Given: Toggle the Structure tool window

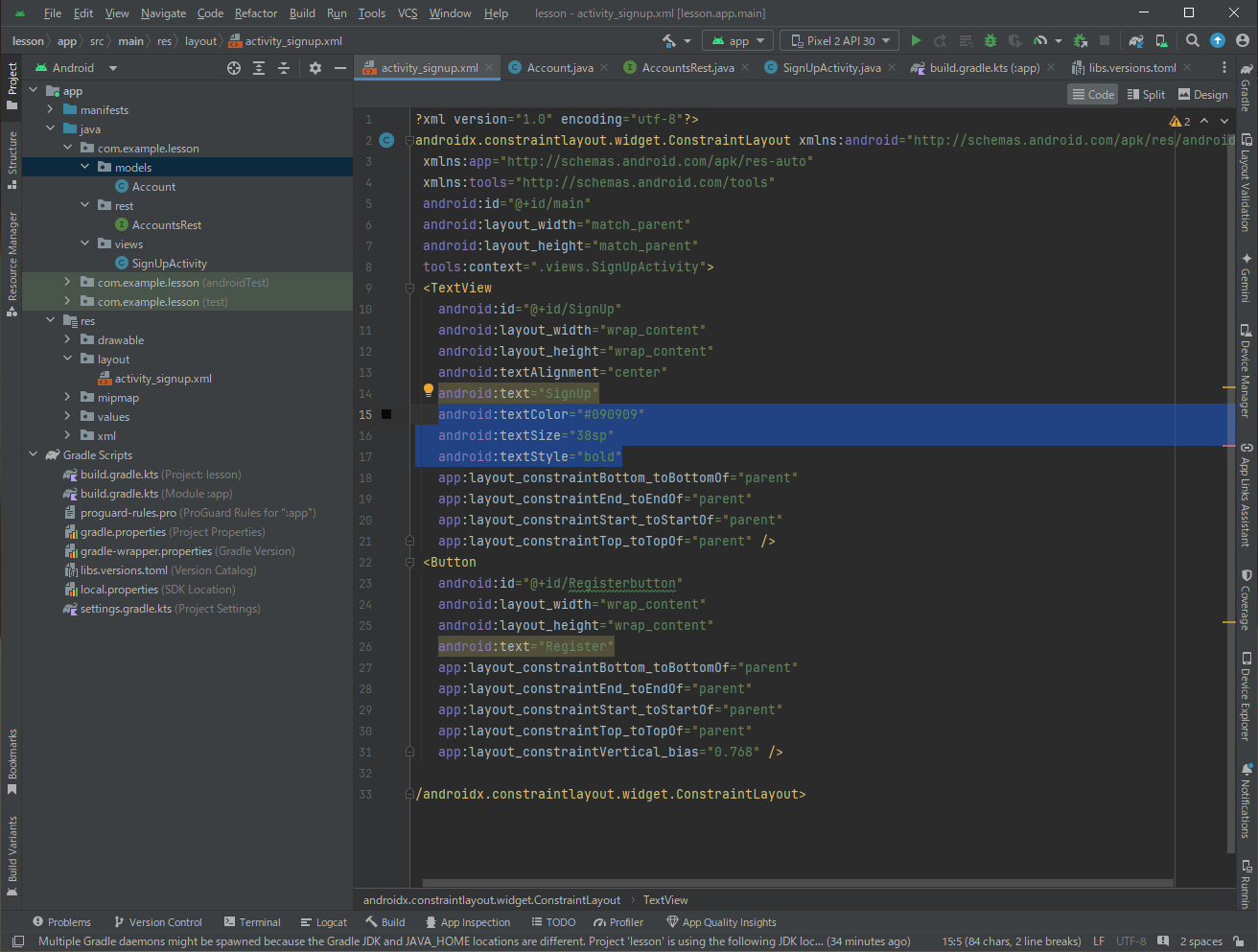Looking at the screenshot, I should click(x=12, y=159).
